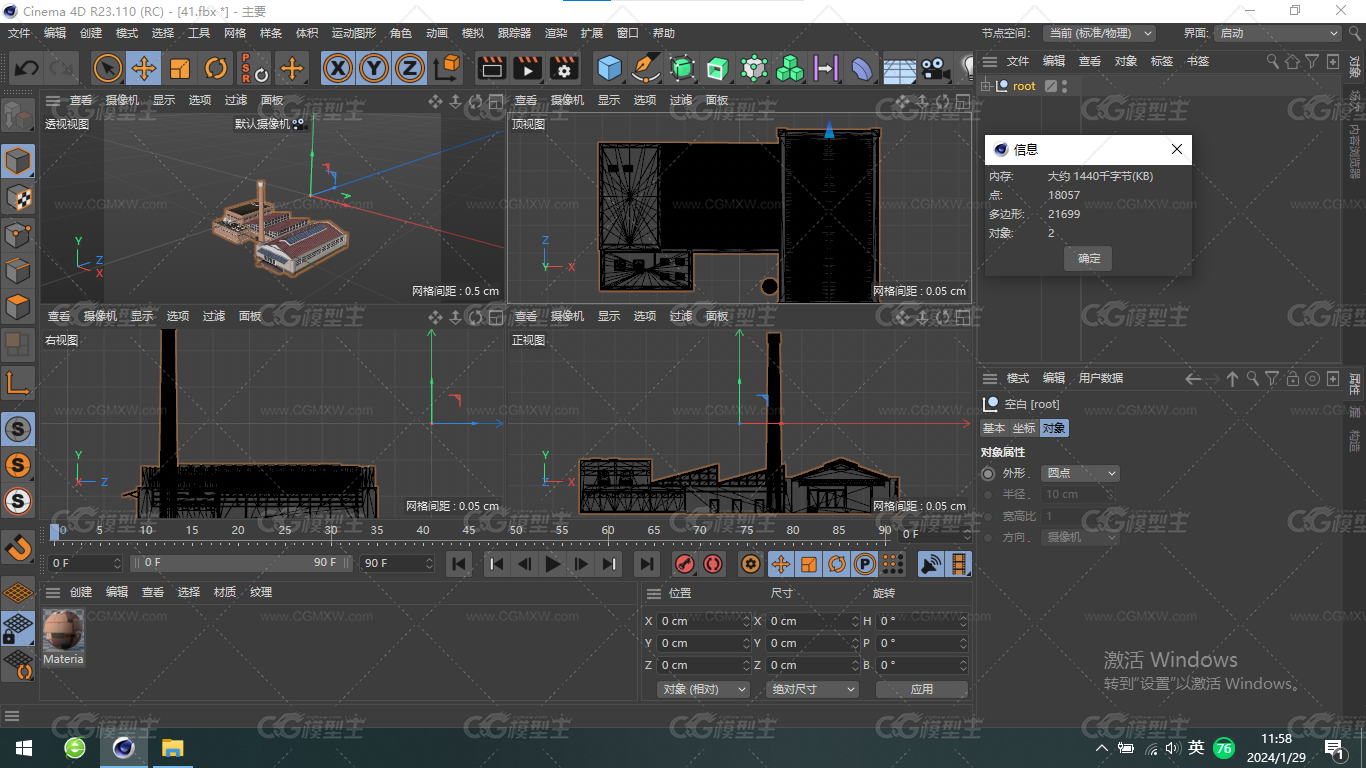Click frame 45 on the timeline ruler

tap(469, 531)
